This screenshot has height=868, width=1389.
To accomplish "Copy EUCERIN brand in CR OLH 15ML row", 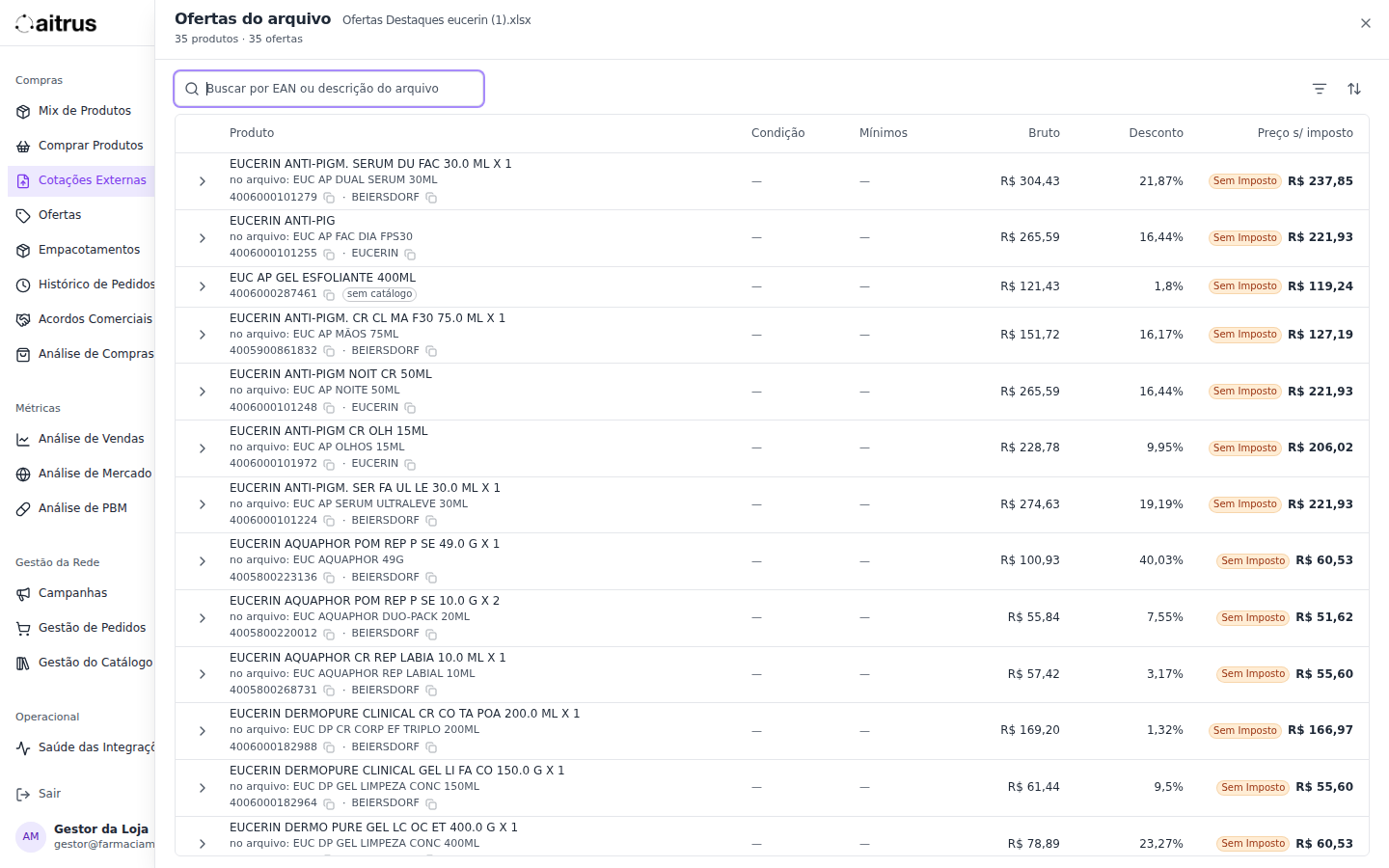I will pos(410,464).
